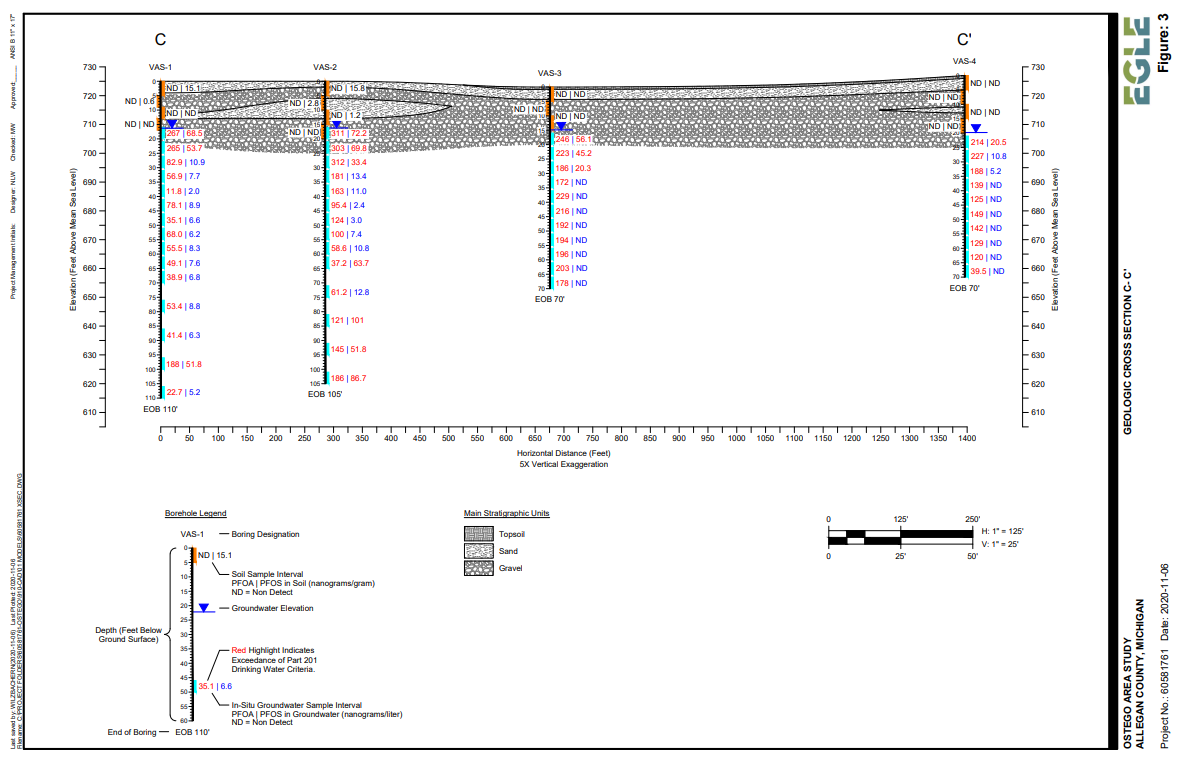Image resolution: width=1177 pixels, height=762 pixels.
Task: Click the VAS-2 boring label
Action: click(x=325, y=68)
